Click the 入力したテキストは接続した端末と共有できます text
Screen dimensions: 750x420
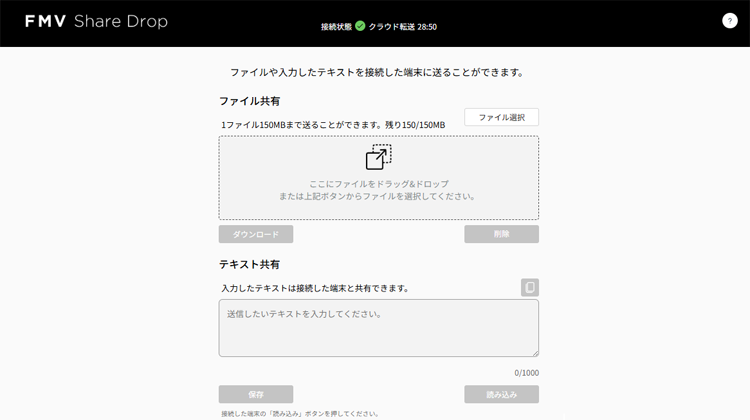point(315,288)
